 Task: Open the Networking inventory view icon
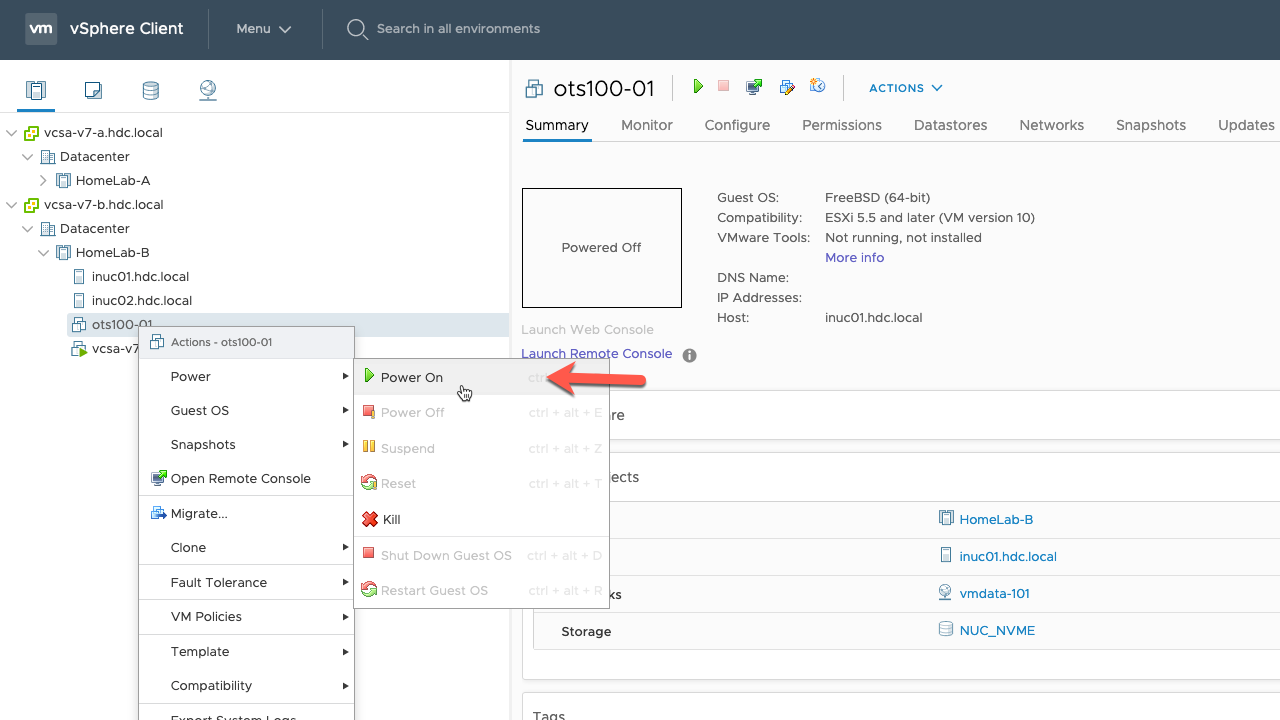pyautogui.click(x=208, y=91)
